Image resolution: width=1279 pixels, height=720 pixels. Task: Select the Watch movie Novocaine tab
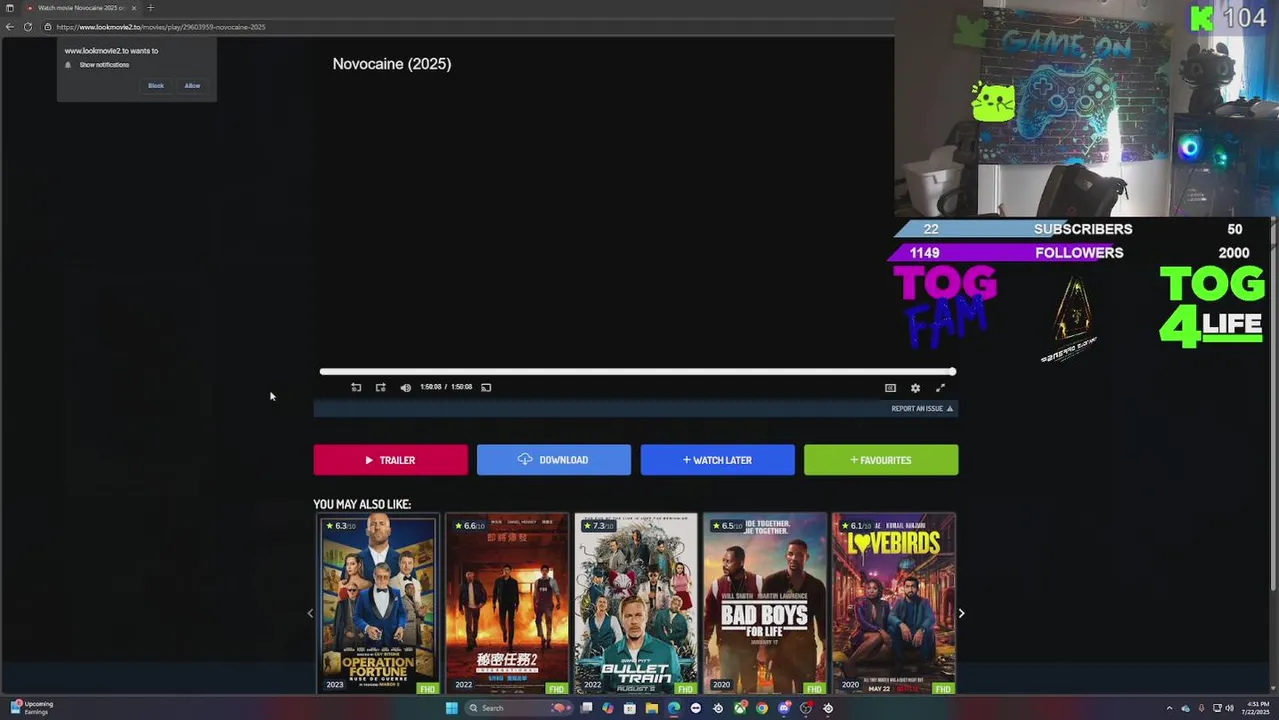(x=80, y=8)
